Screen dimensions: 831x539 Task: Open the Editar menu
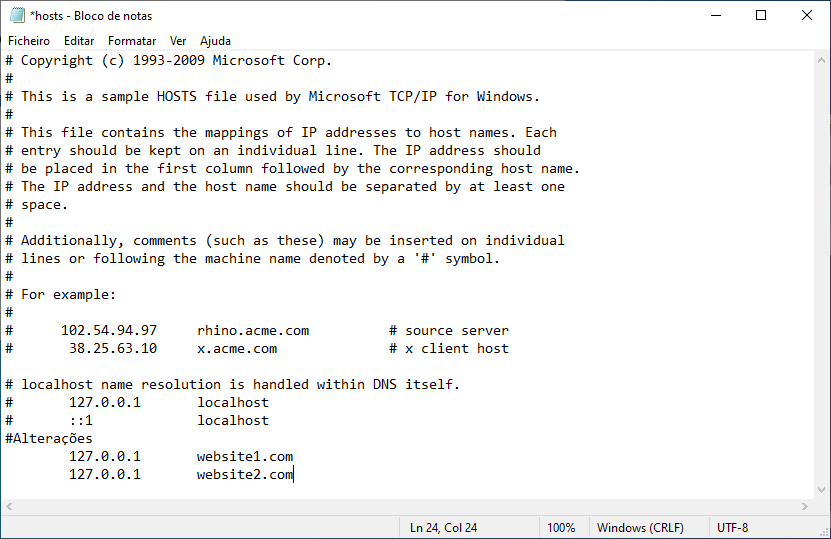[79, 41]
